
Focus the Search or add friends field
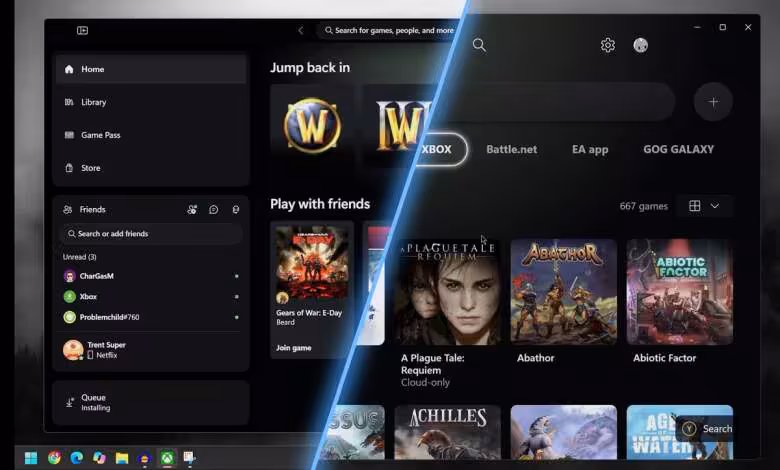coord(151,234)
